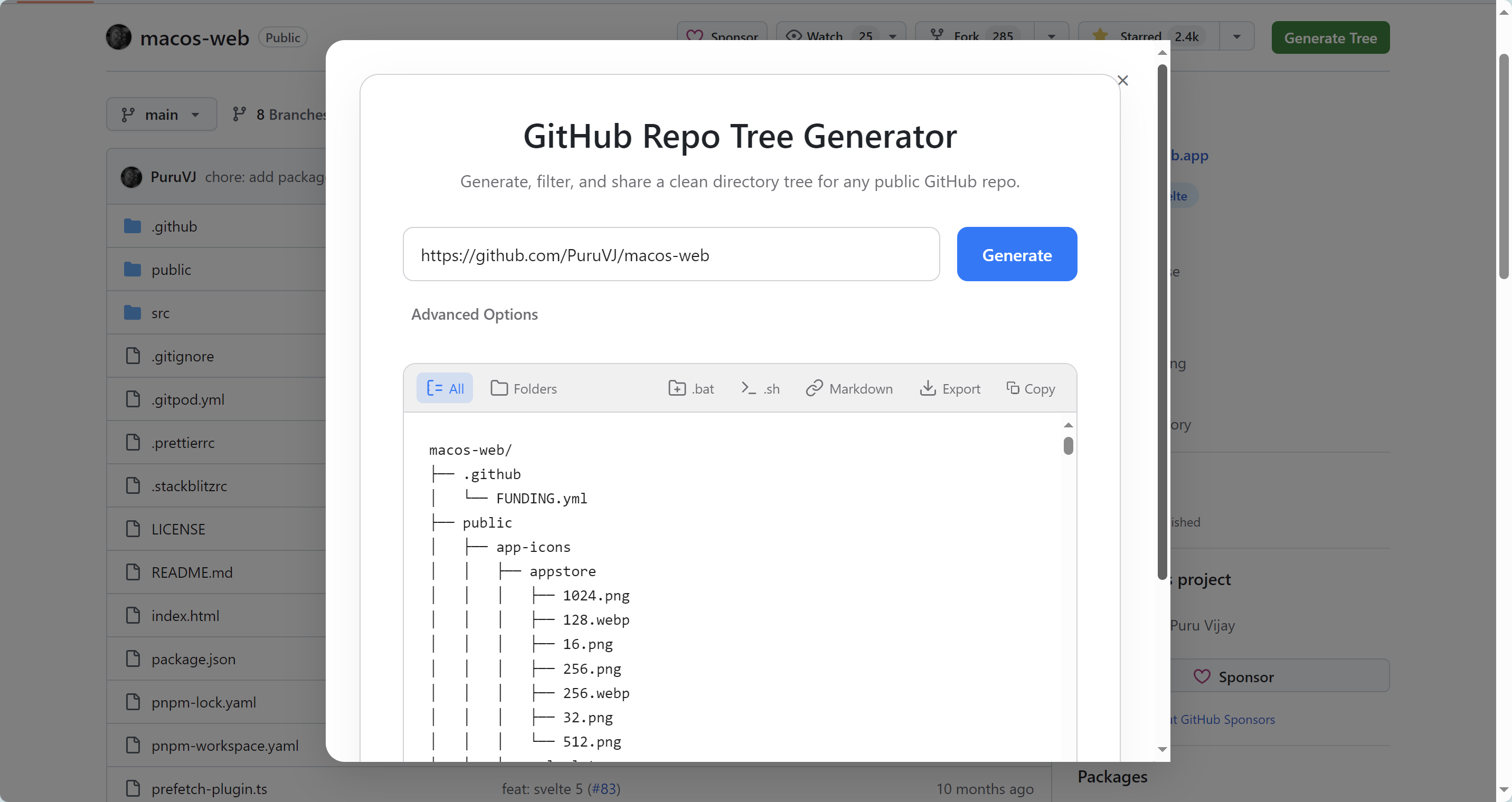Open README.md file
The width and height of the screenshot is (1512, 802).
click(x=192, y=572)
